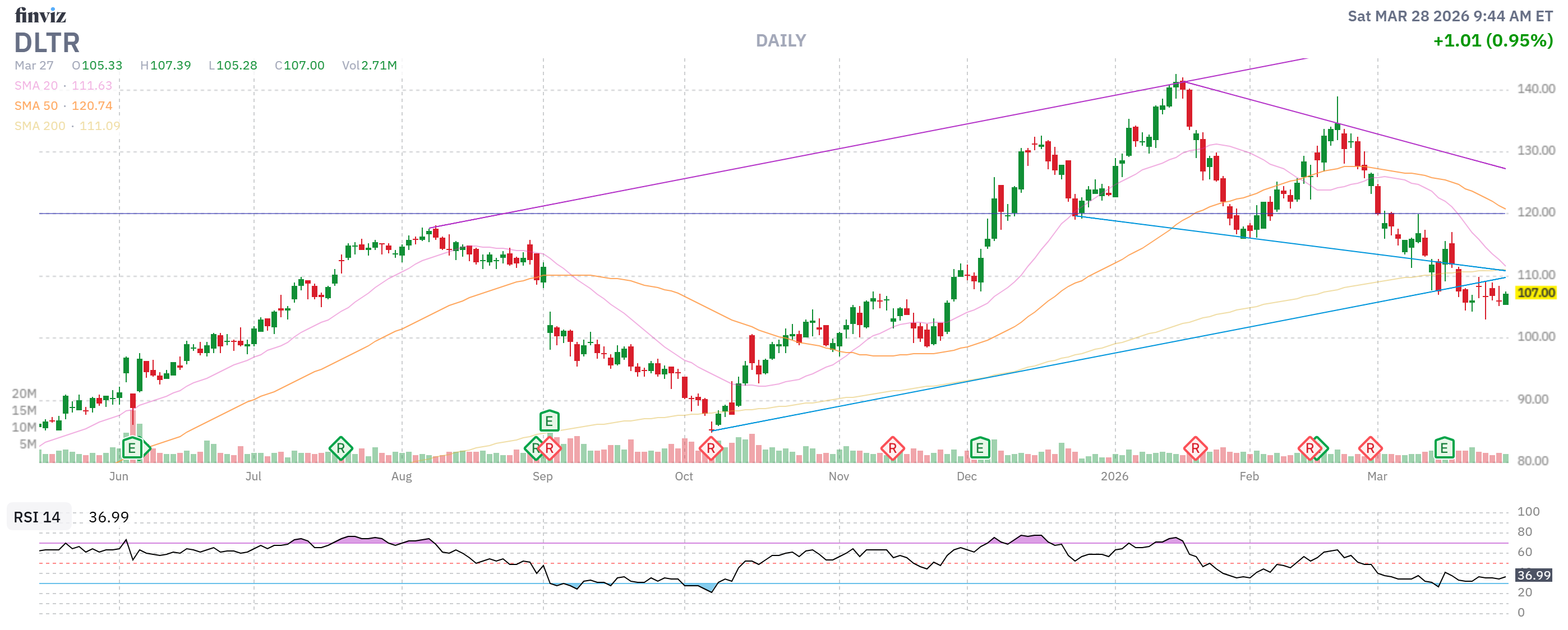Viewport: 1568px width, 630px height.
Task: Click the red R marker in mid January 2026
Action: click(1195, 449)
